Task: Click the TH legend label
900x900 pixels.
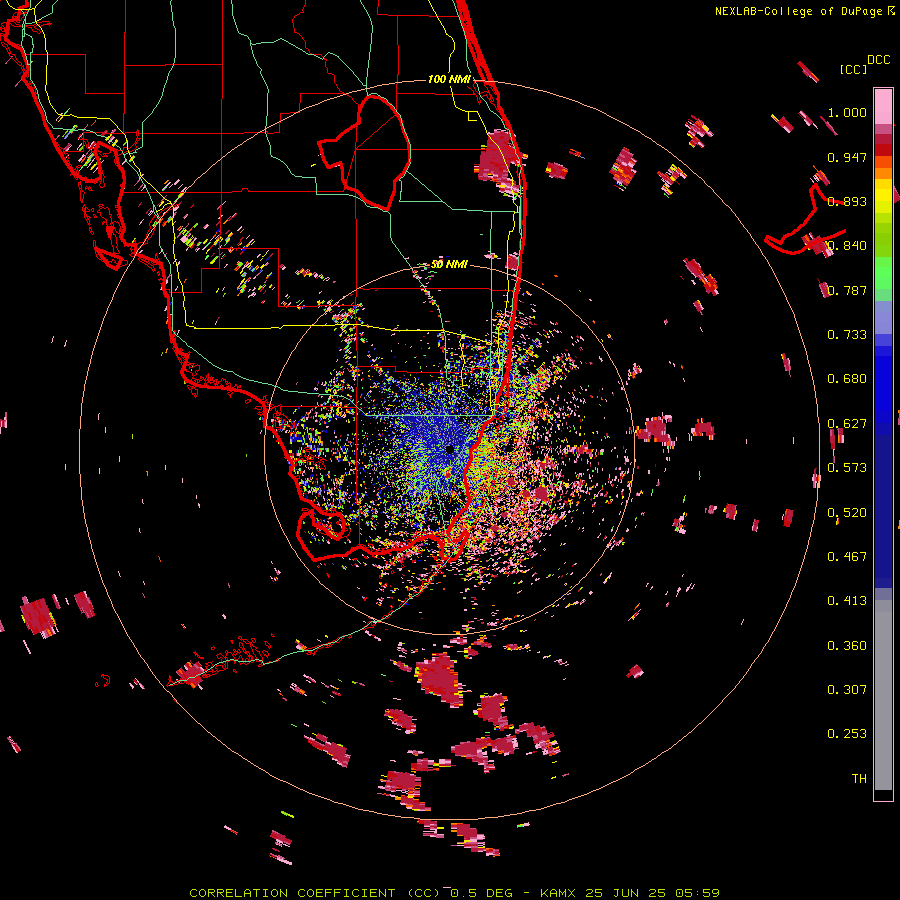Action: (x=859, y=779)
